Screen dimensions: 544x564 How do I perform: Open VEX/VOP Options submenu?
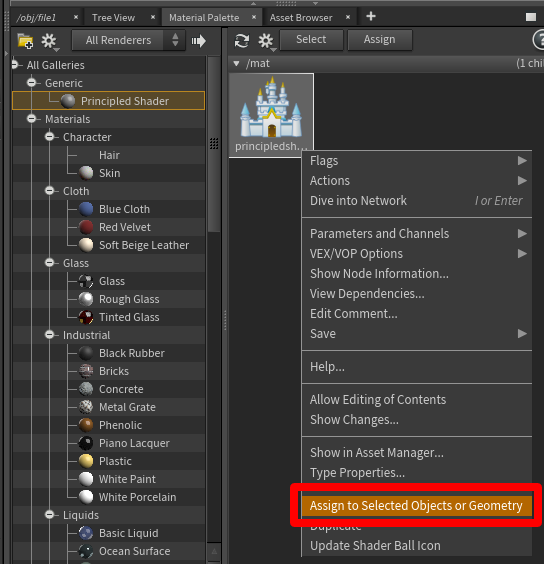coord(417,254)
